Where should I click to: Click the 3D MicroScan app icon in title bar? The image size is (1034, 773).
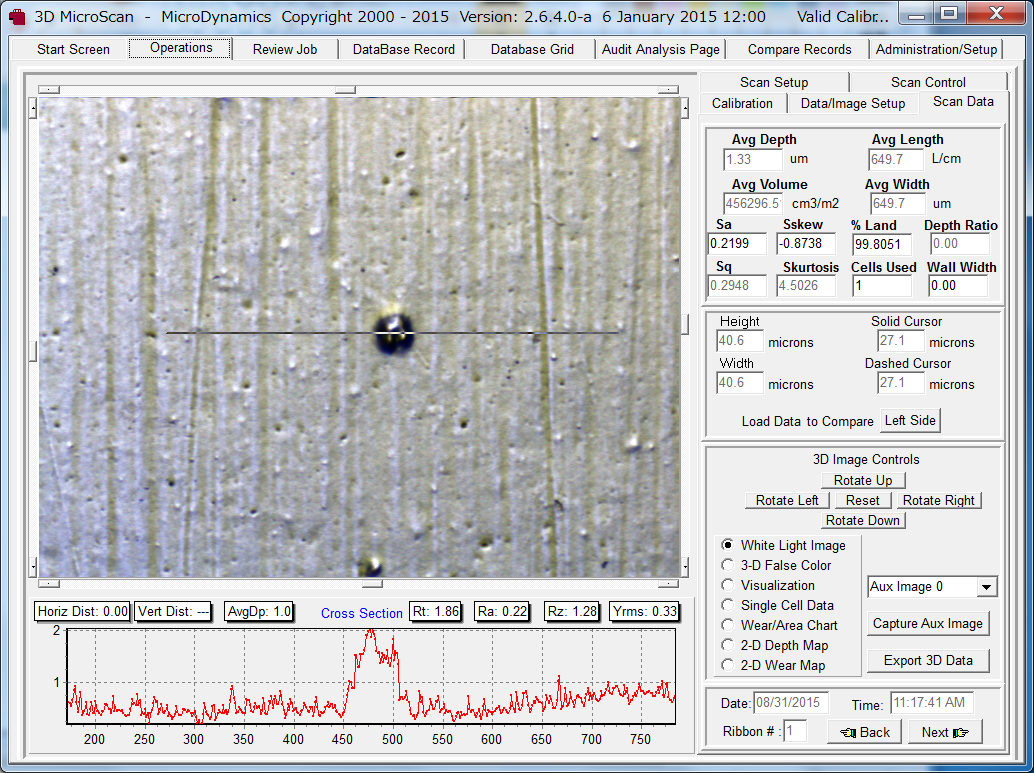coord(16,17)
